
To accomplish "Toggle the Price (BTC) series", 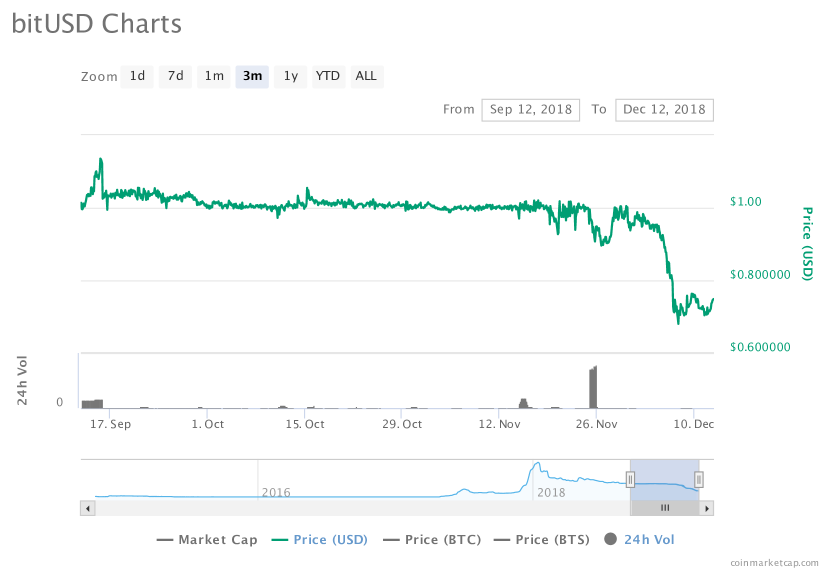I will [x=432, y=540].
